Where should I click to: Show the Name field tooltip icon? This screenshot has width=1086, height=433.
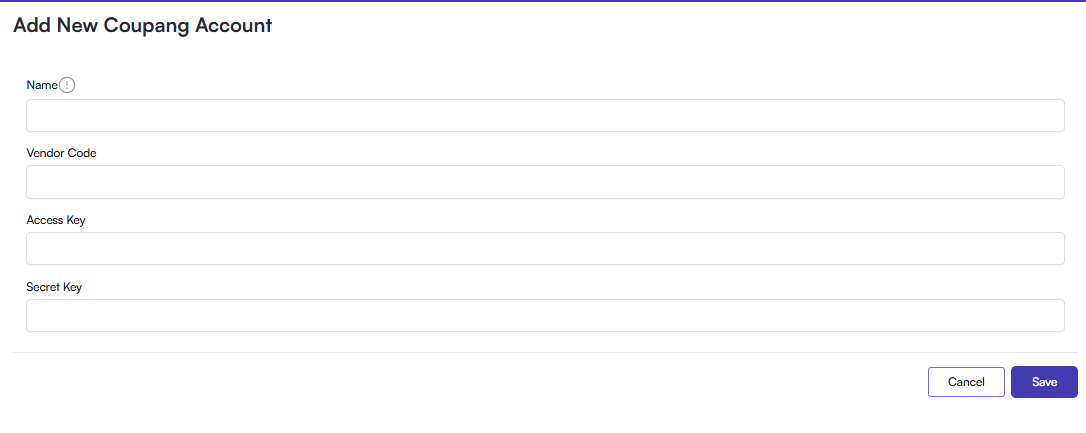68,86
